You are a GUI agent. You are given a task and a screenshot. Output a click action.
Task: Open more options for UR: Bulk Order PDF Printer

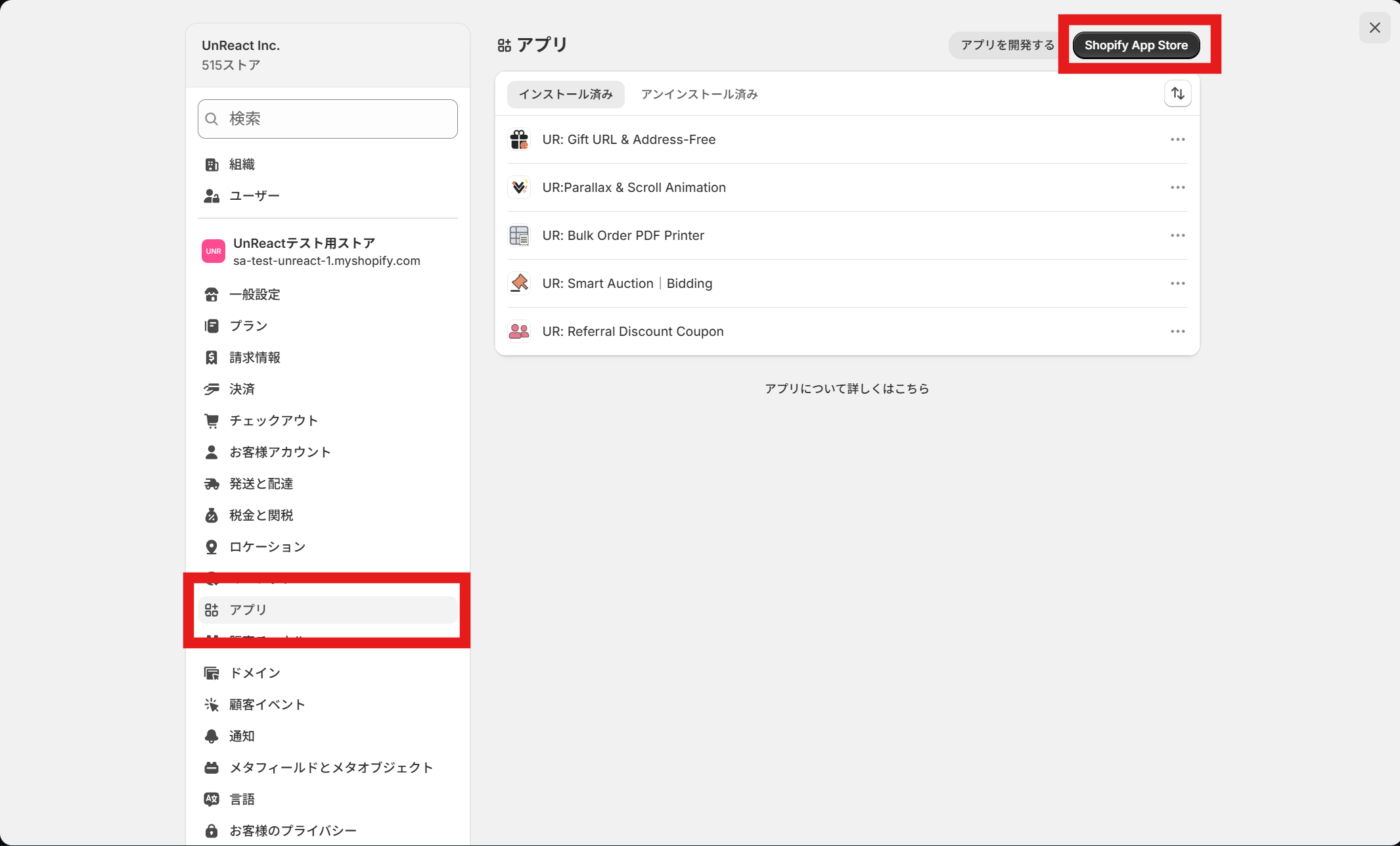(1177, 235)
